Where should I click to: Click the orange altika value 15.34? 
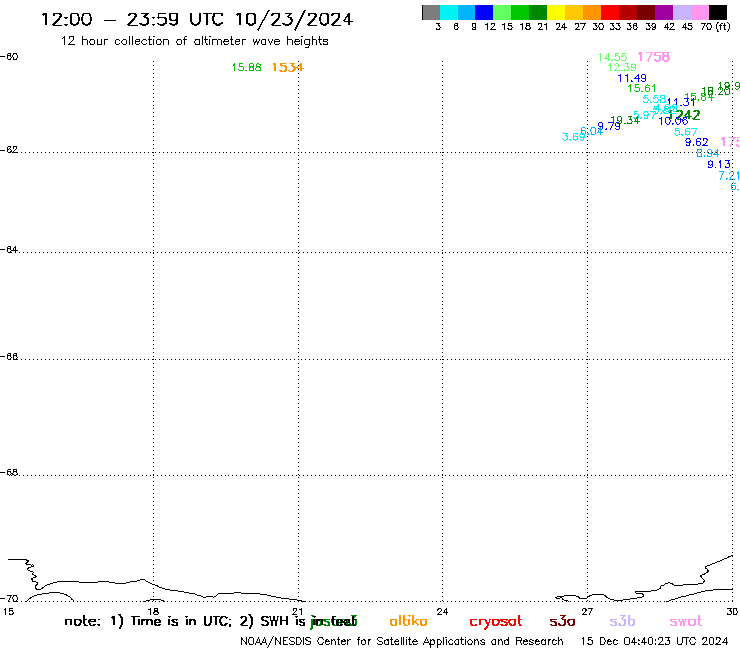(x=287, y=68)
